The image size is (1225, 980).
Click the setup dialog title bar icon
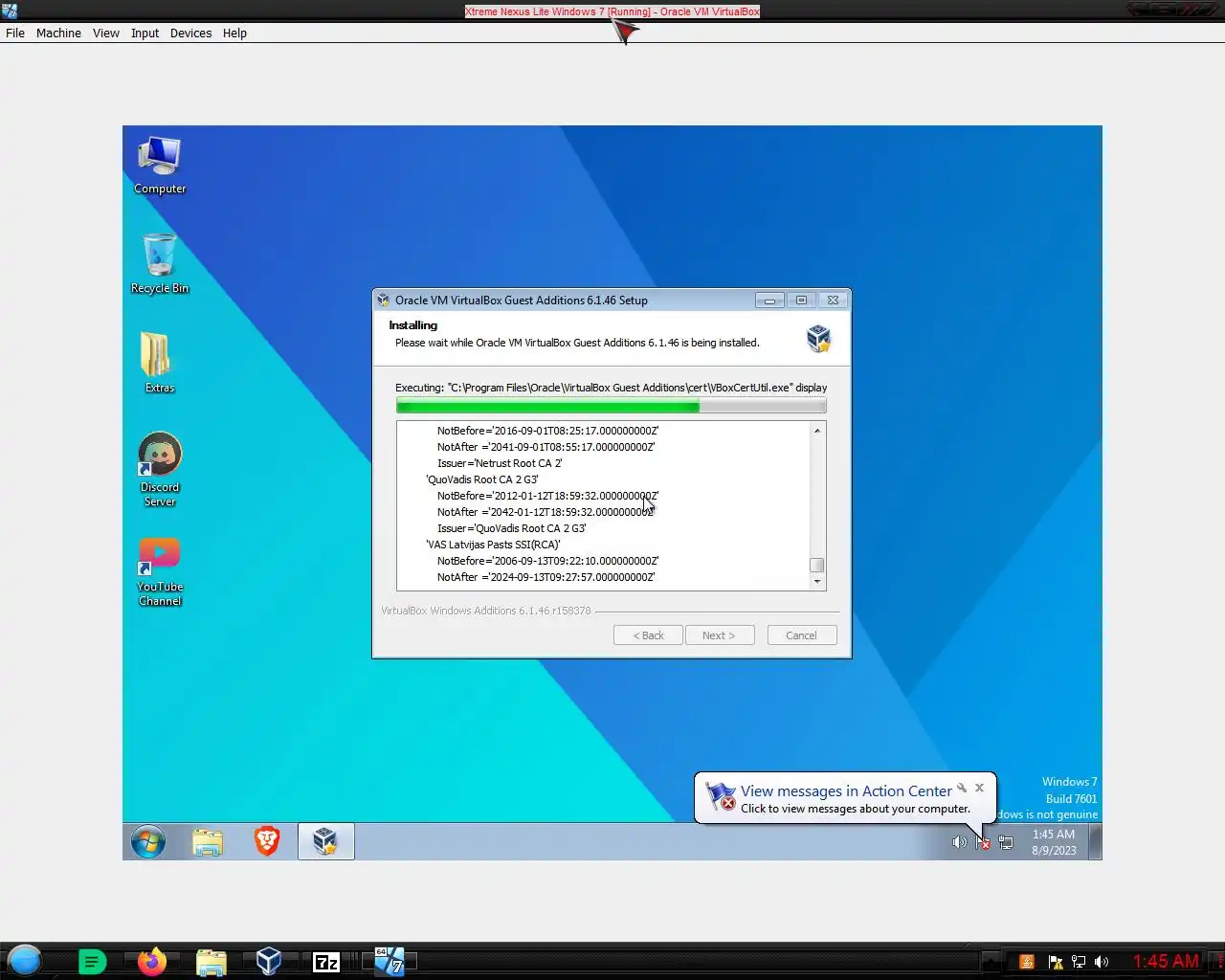tap(384, 300)
